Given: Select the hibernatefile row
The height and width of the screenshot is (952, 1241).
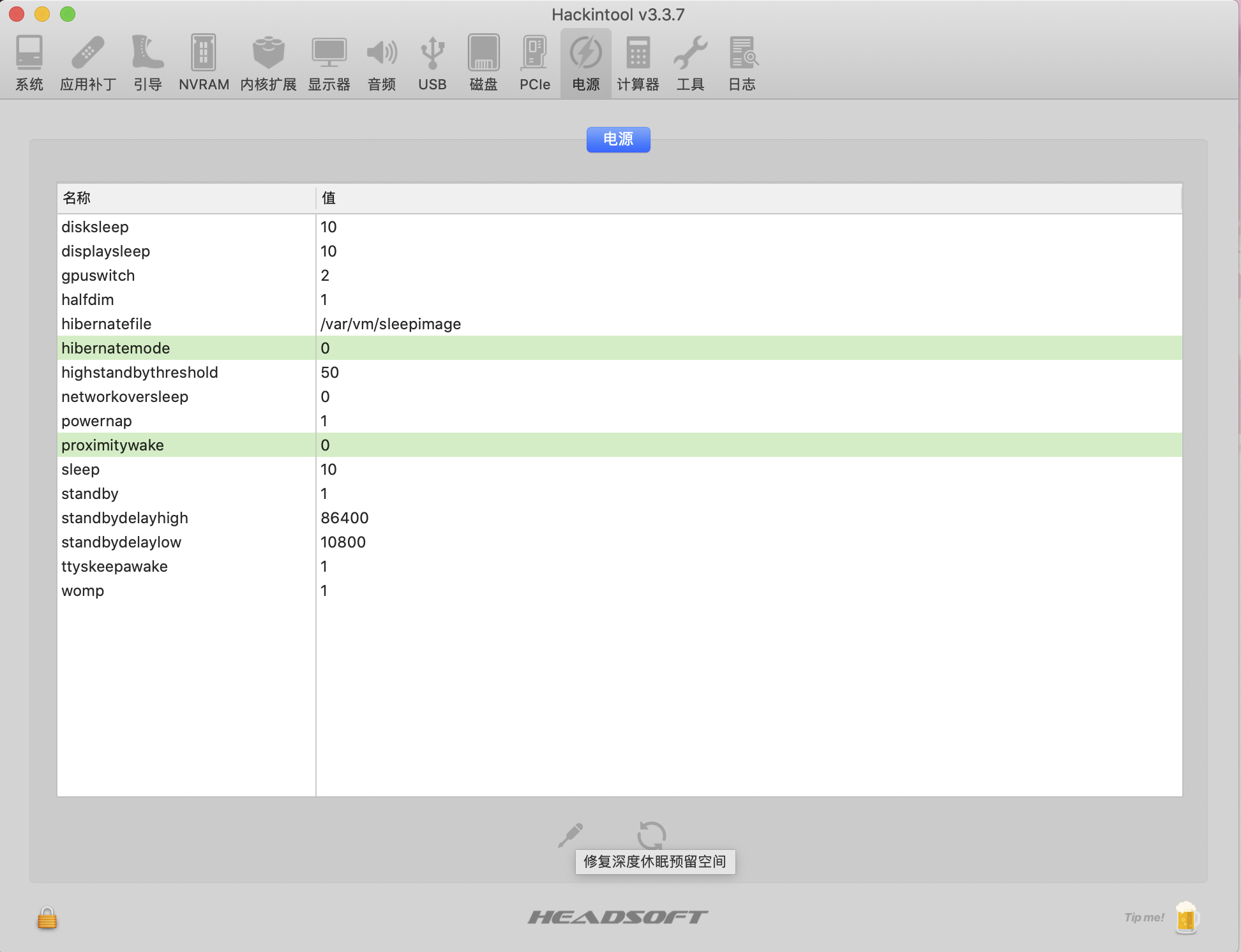Looking at the screenshot, I should (x=619, y=324).
